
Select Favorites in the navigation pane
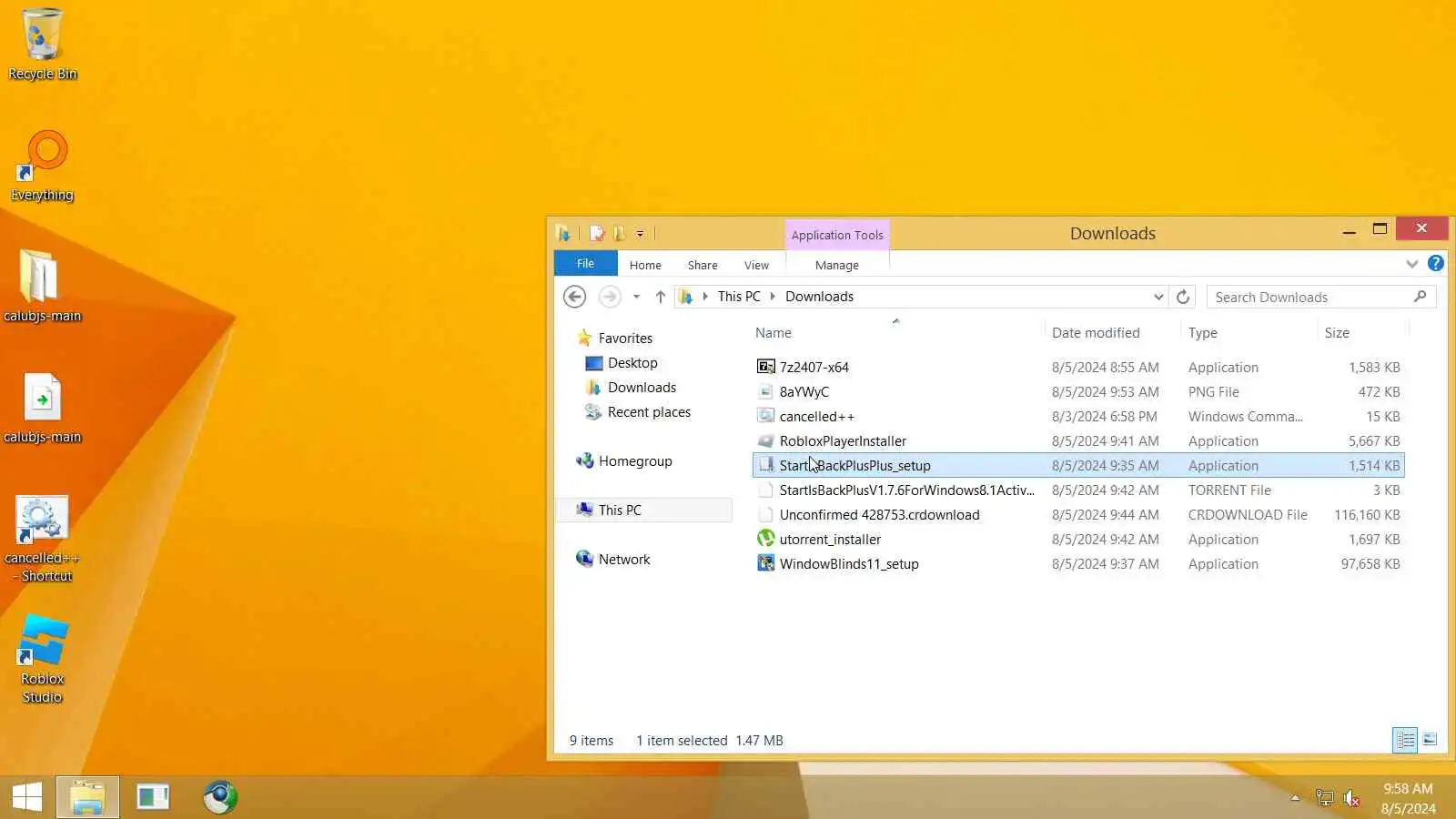click(625, 339)
